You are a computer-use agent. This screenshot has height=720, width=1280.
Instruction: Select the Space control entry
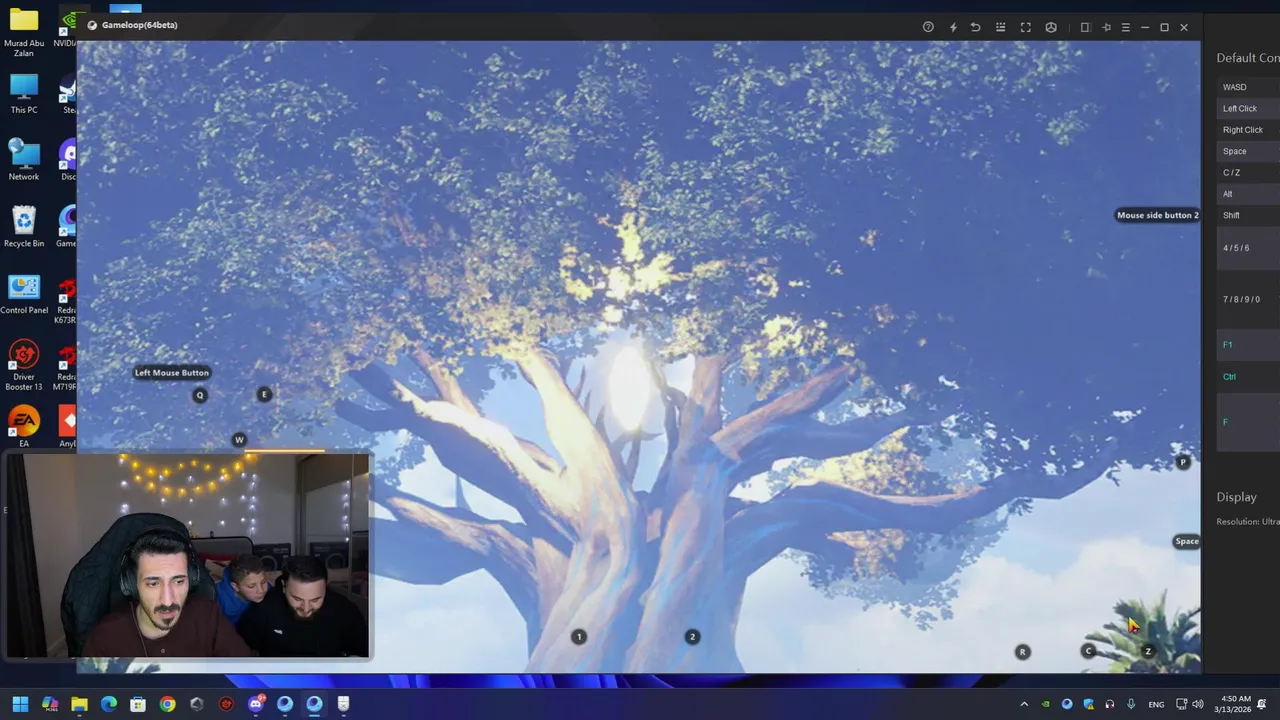(x=1248, y=151)
